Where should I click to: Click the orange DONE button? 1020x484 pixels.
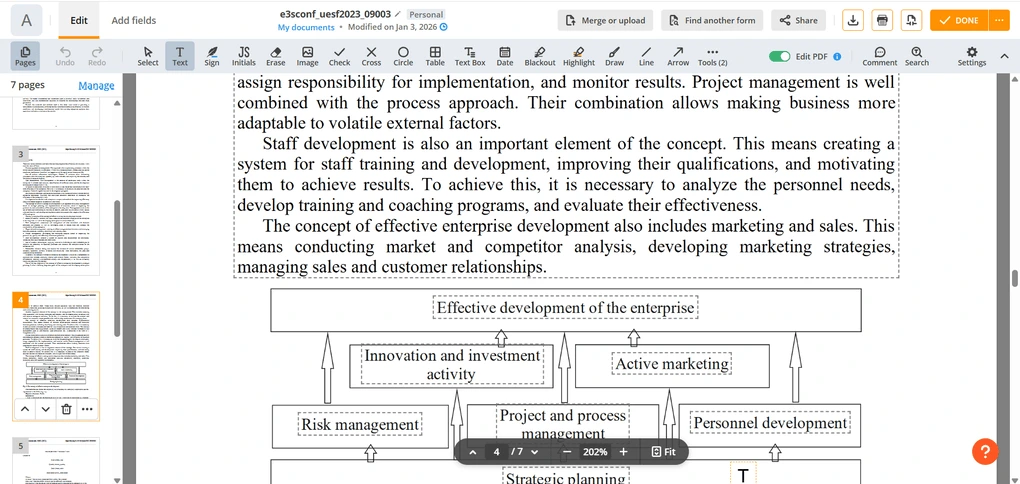(960, 20)
